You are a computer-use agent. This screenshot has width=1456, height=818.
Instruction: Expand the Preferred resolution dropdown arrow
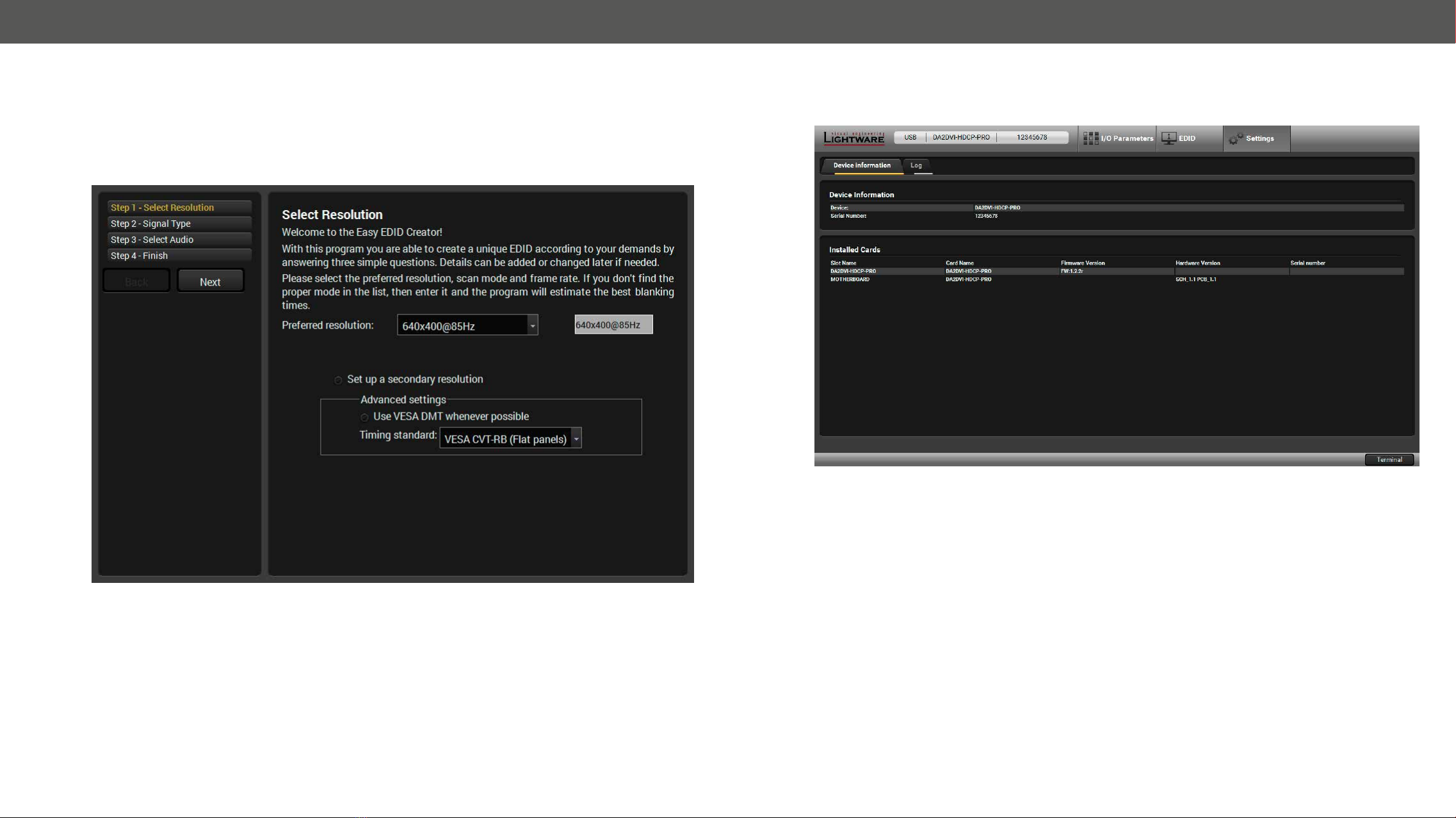[532, 325]
